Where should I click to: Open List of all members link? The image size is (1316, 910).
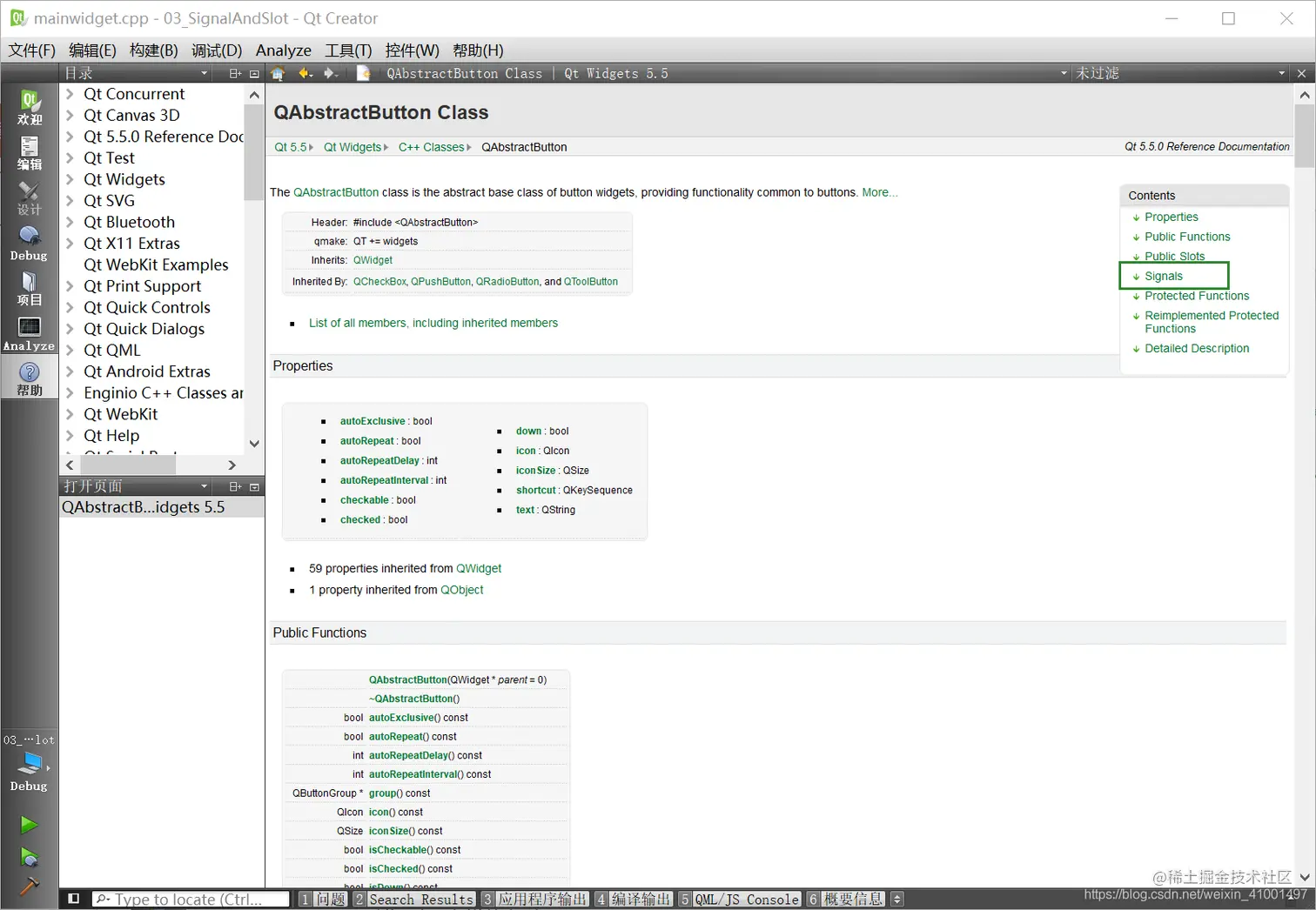(433, 323)
